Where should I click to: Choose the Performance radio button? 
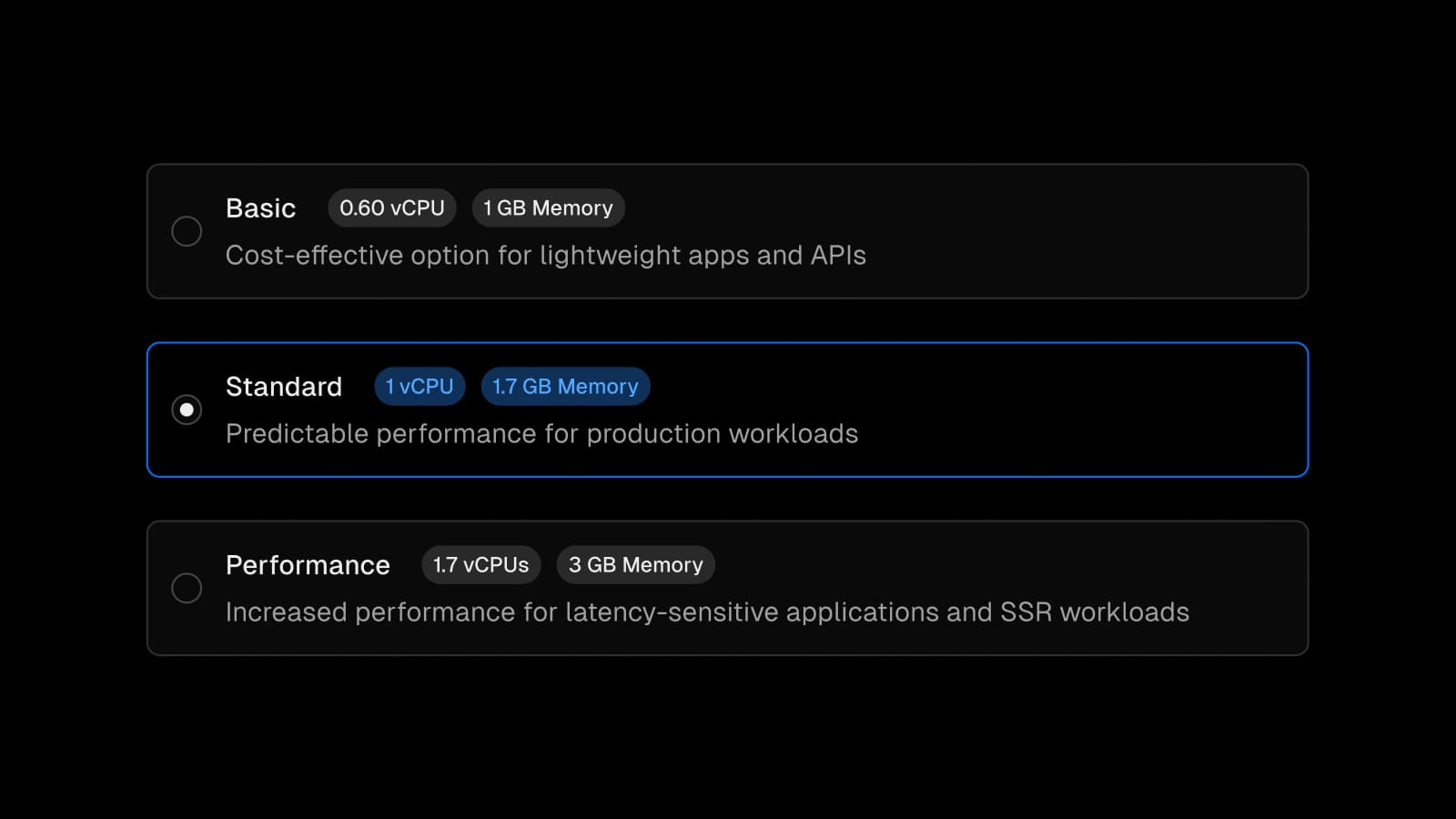187,588
